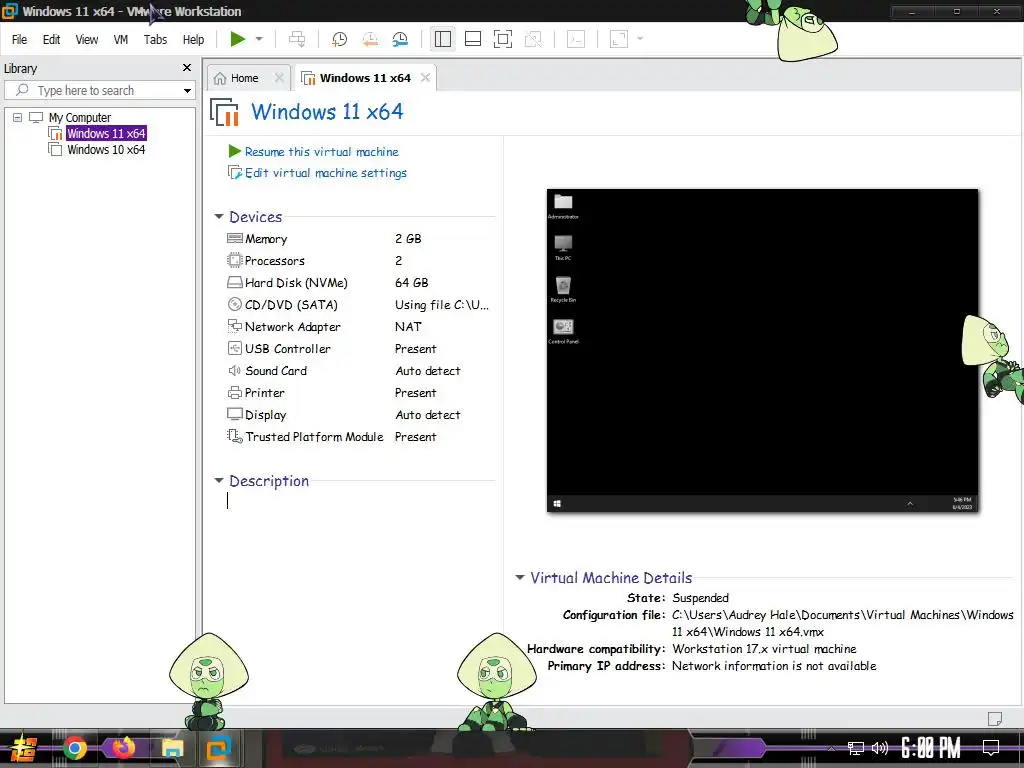Open Google Chrome from taskbar

point(74,748)
